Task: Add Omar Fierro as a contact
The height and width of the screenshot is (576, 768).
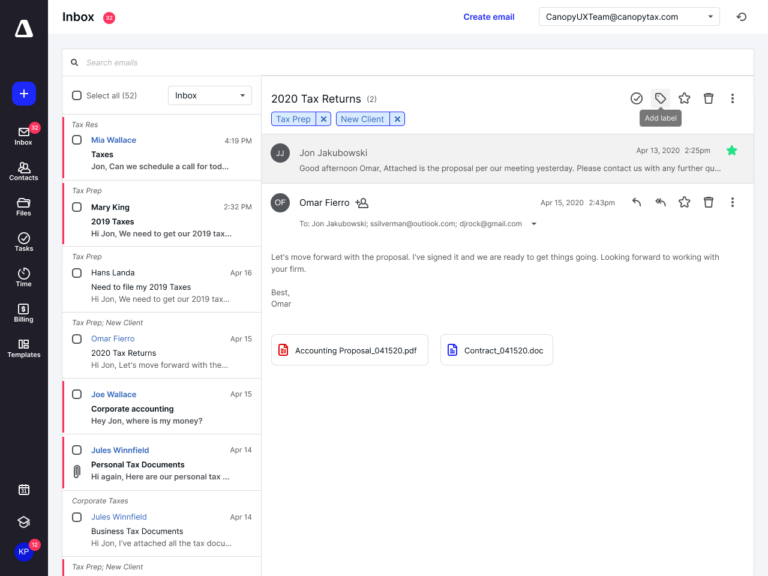Action: point(361,203)
